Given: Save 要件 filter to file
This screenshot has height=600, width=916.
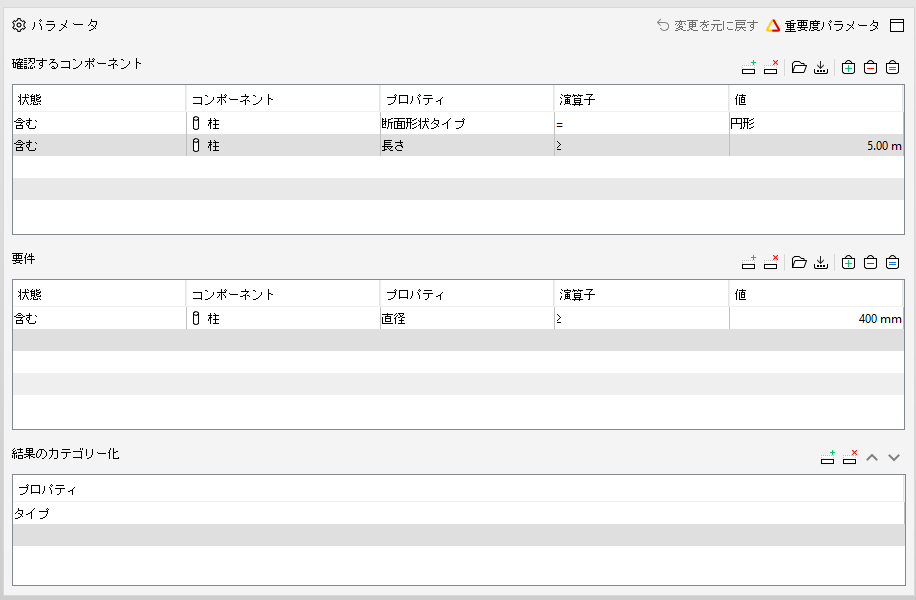Looking at the screenshot, I should click(821, 262).
